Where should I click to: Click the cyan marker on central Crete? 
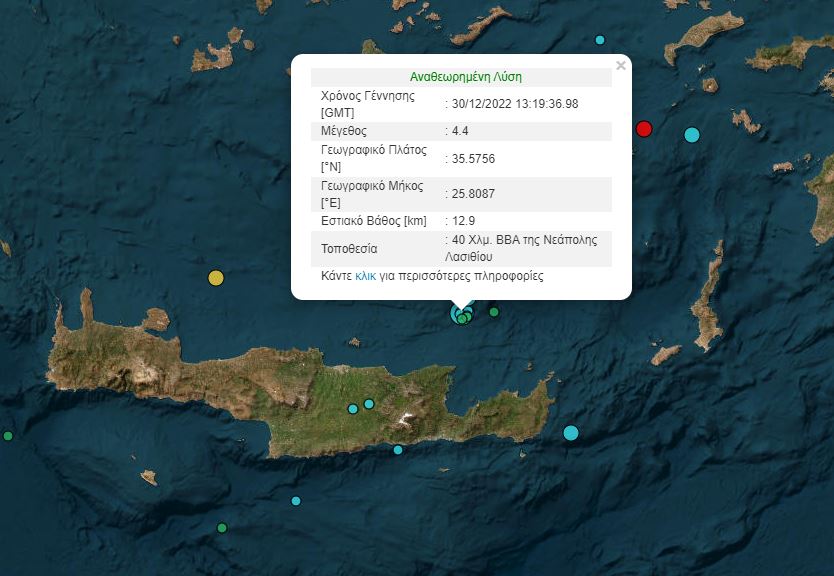(370, 404)
